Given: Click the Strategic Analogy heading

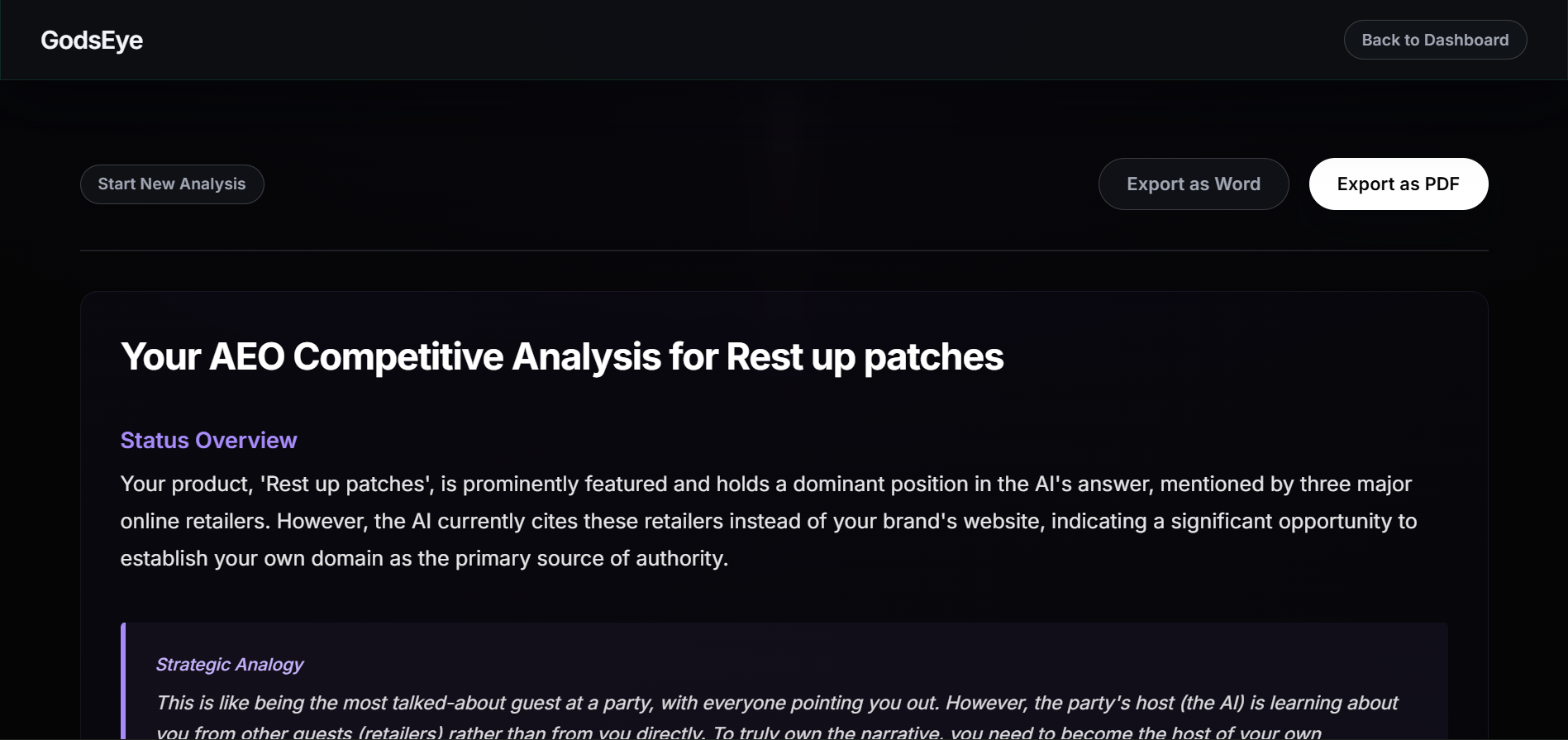Looking at the screenshot, I should tap(230, 664).
